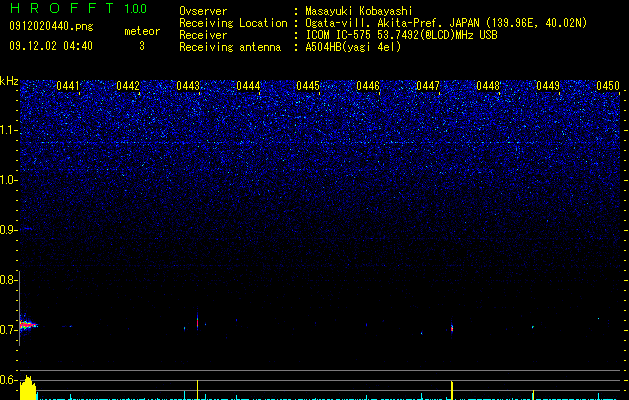Click the 0450 time marker
The width and height of the screenshot is (629, 400).
pos(608,86)
